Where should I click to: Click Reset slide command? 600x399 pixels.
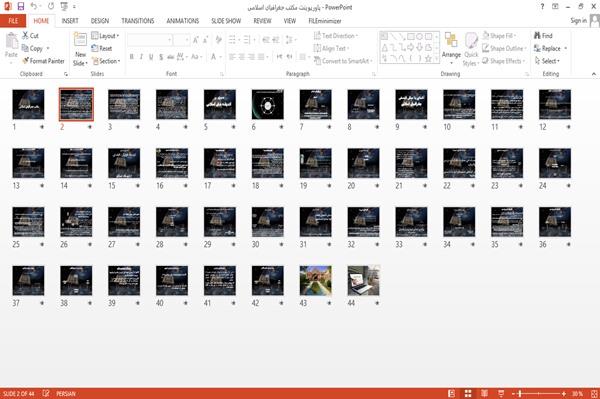tap(102, 48)
